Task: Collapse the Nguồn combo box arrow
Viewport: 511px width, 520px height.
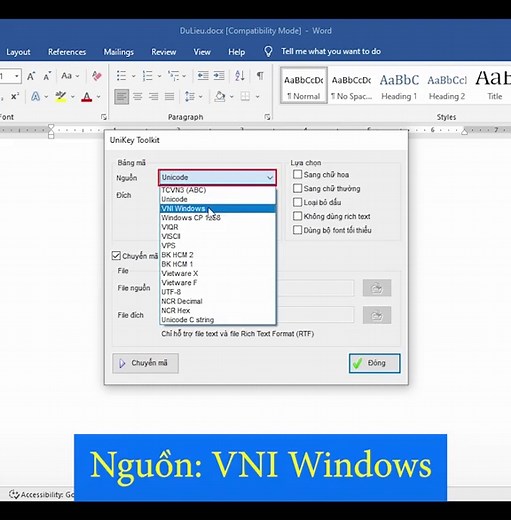Action: click(270, 178)
